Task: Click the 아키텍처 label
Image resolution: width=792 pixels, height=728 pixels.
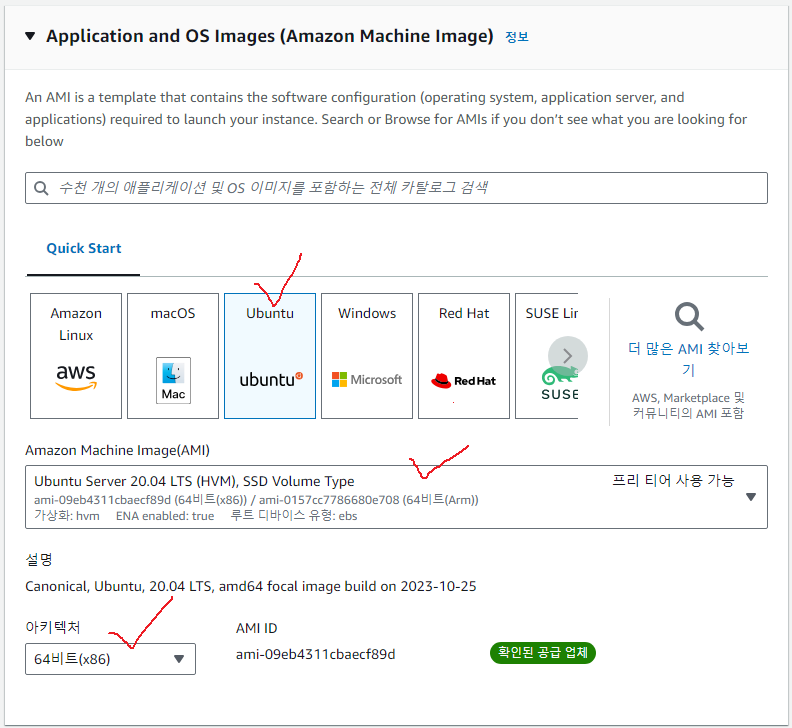Action: (x=53, y=627)
